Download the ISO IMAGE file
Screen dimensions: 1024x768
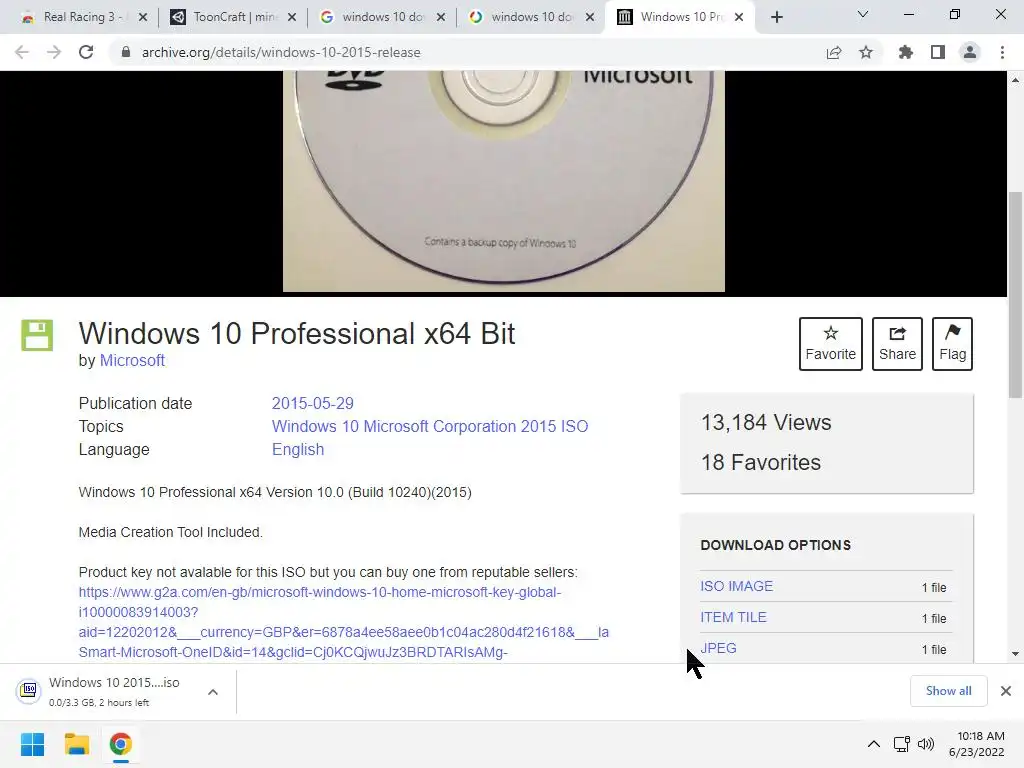pos(737,586)
